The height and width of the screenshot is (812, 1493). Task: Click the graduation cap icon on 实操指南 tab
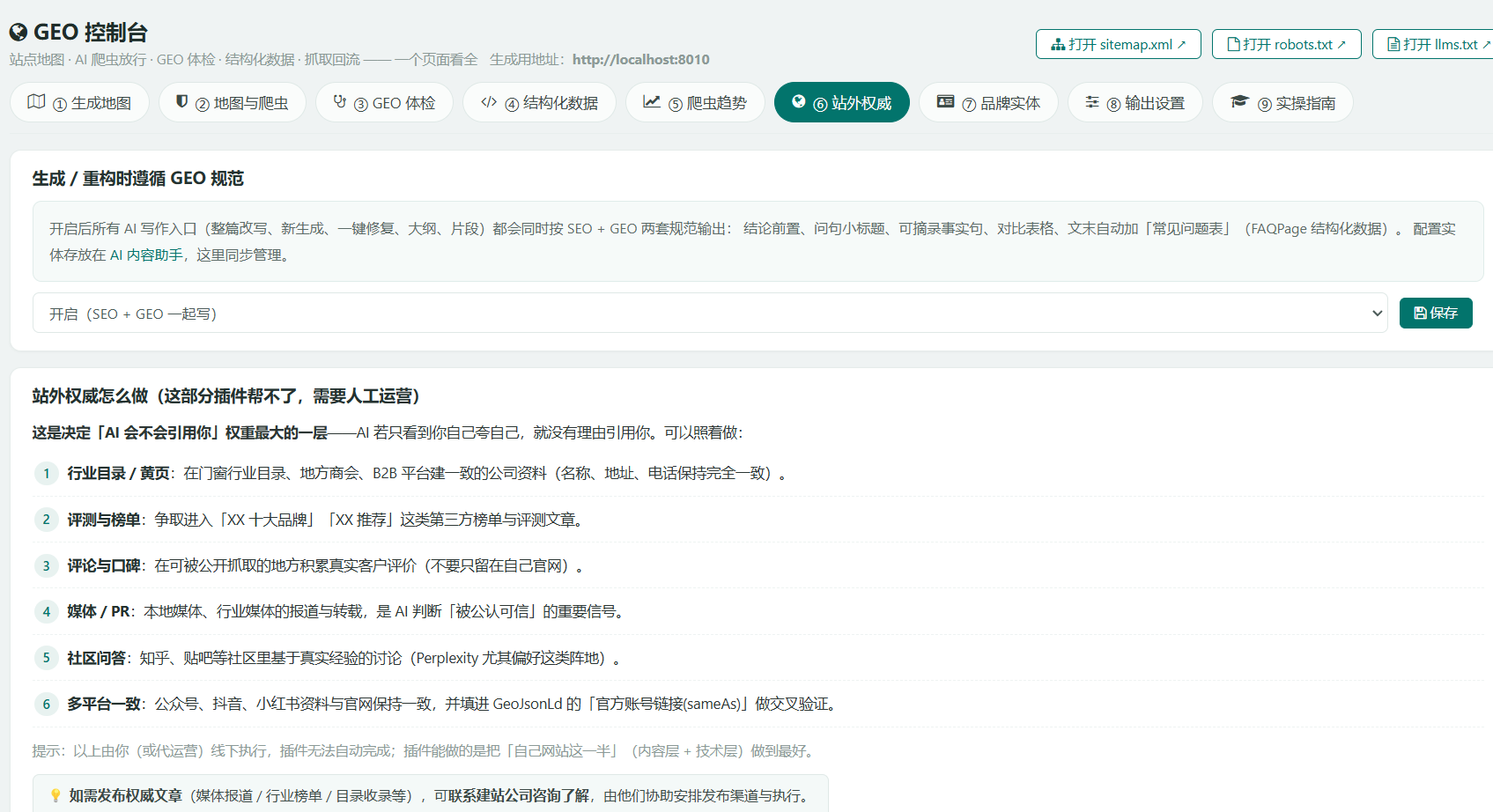(x=1239, y=101)
